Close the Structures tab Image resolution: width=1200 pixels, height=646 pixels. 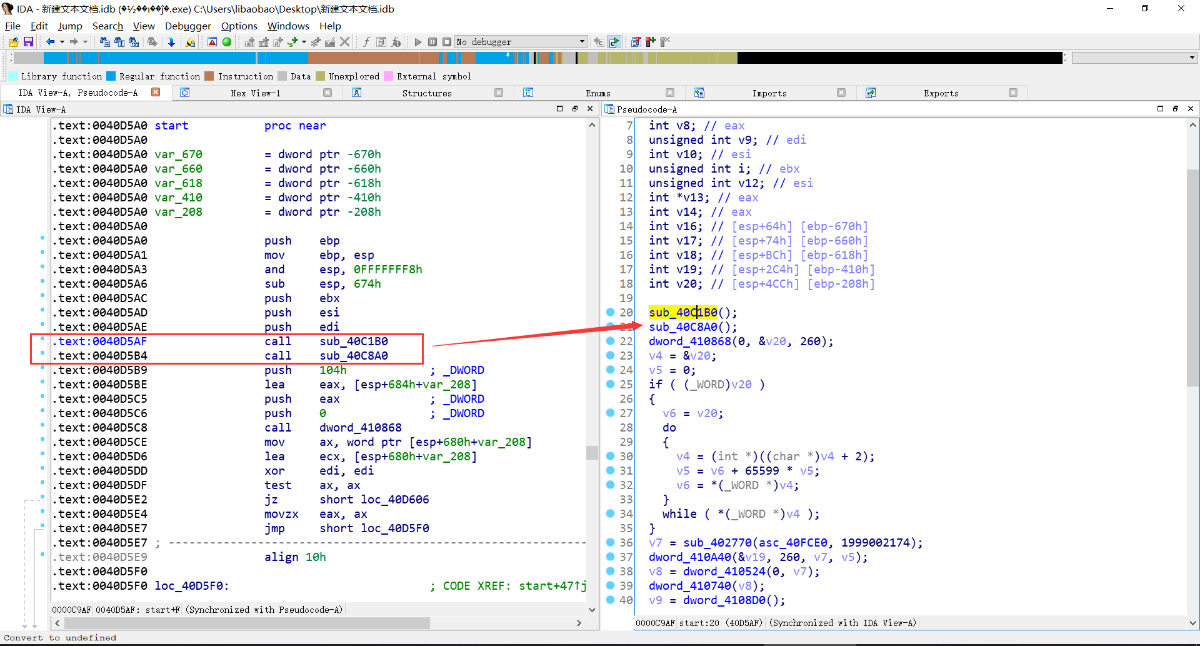500,93
